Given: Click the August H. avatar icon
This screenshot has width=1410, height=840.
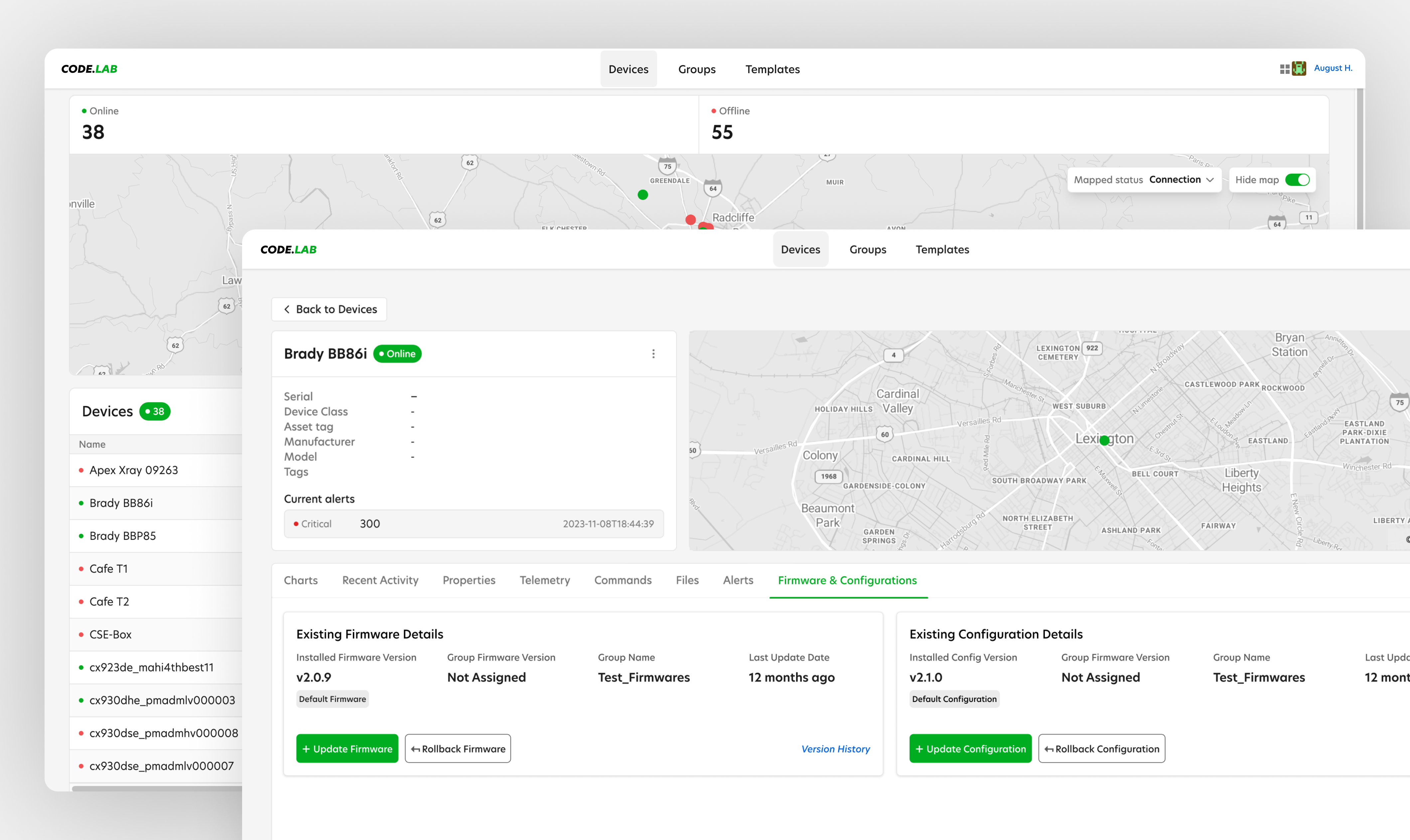Looking at the screenshot, I should pos(1299,68).
